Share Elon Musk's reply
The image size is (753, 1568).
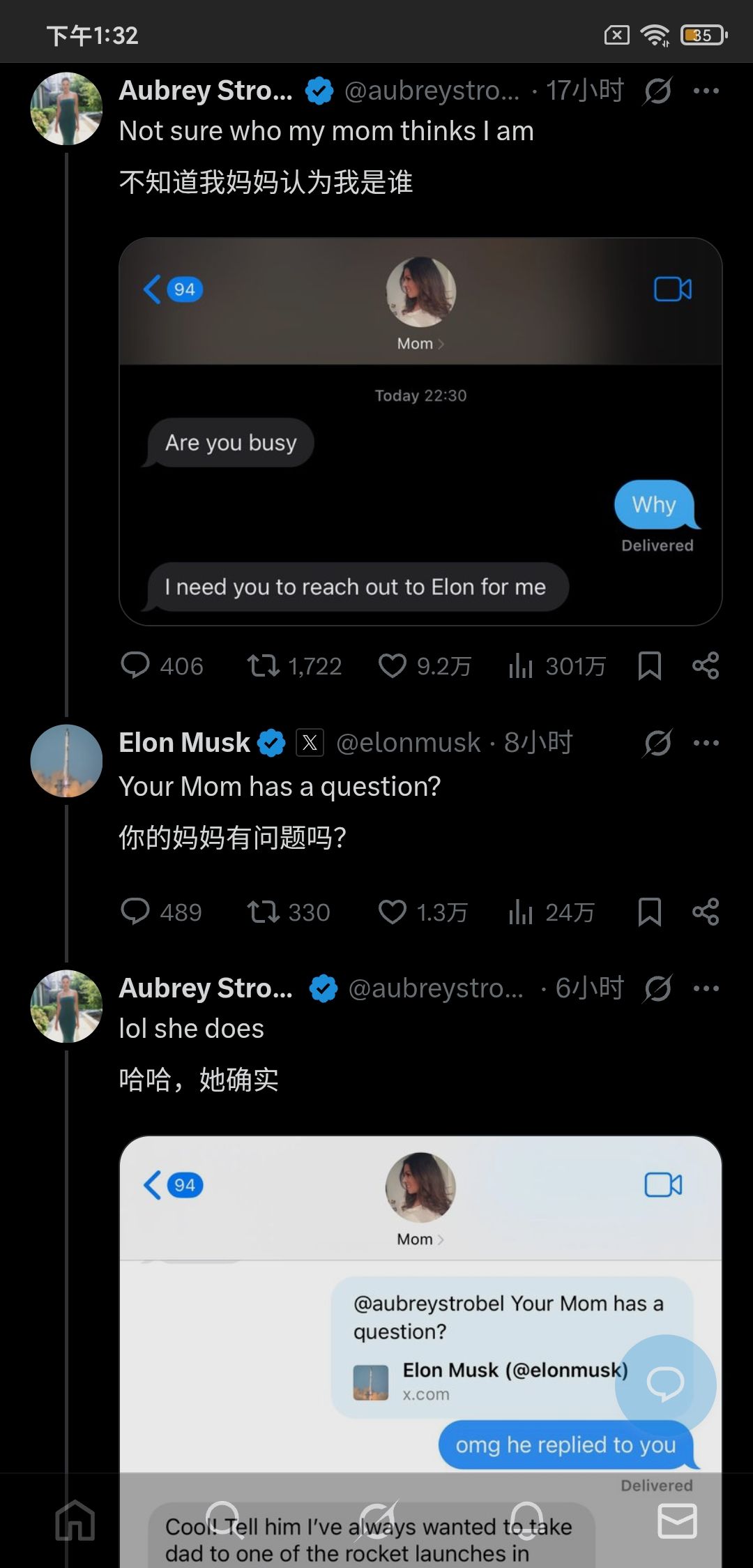(706, 912)
